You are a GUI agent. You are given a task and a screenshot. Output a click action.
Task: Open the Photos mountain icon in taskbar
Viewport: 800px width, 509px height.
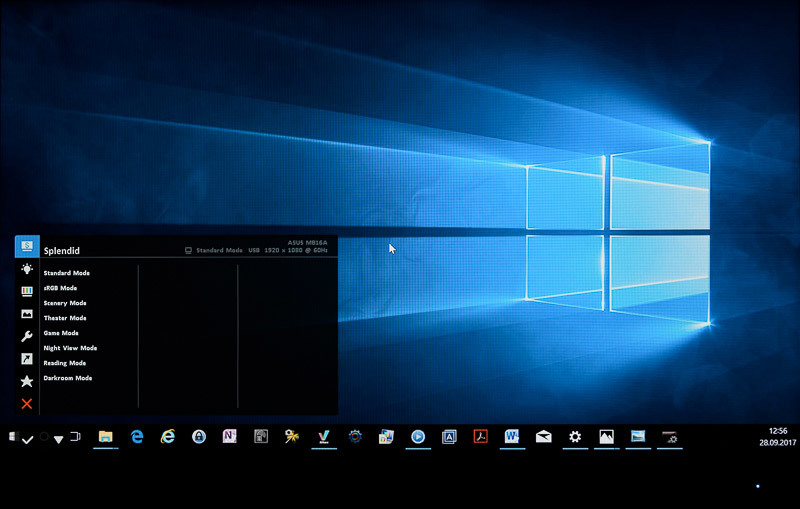(x=606, y=437)
